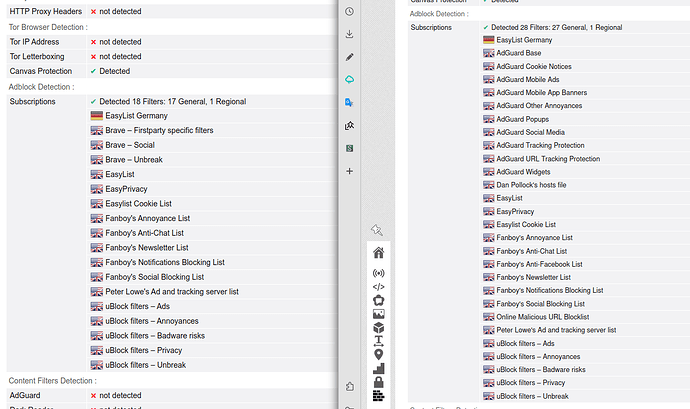This screenshot has height=409, width=690.
Task: Open the padlock nav icon
Action: point(378,382)
